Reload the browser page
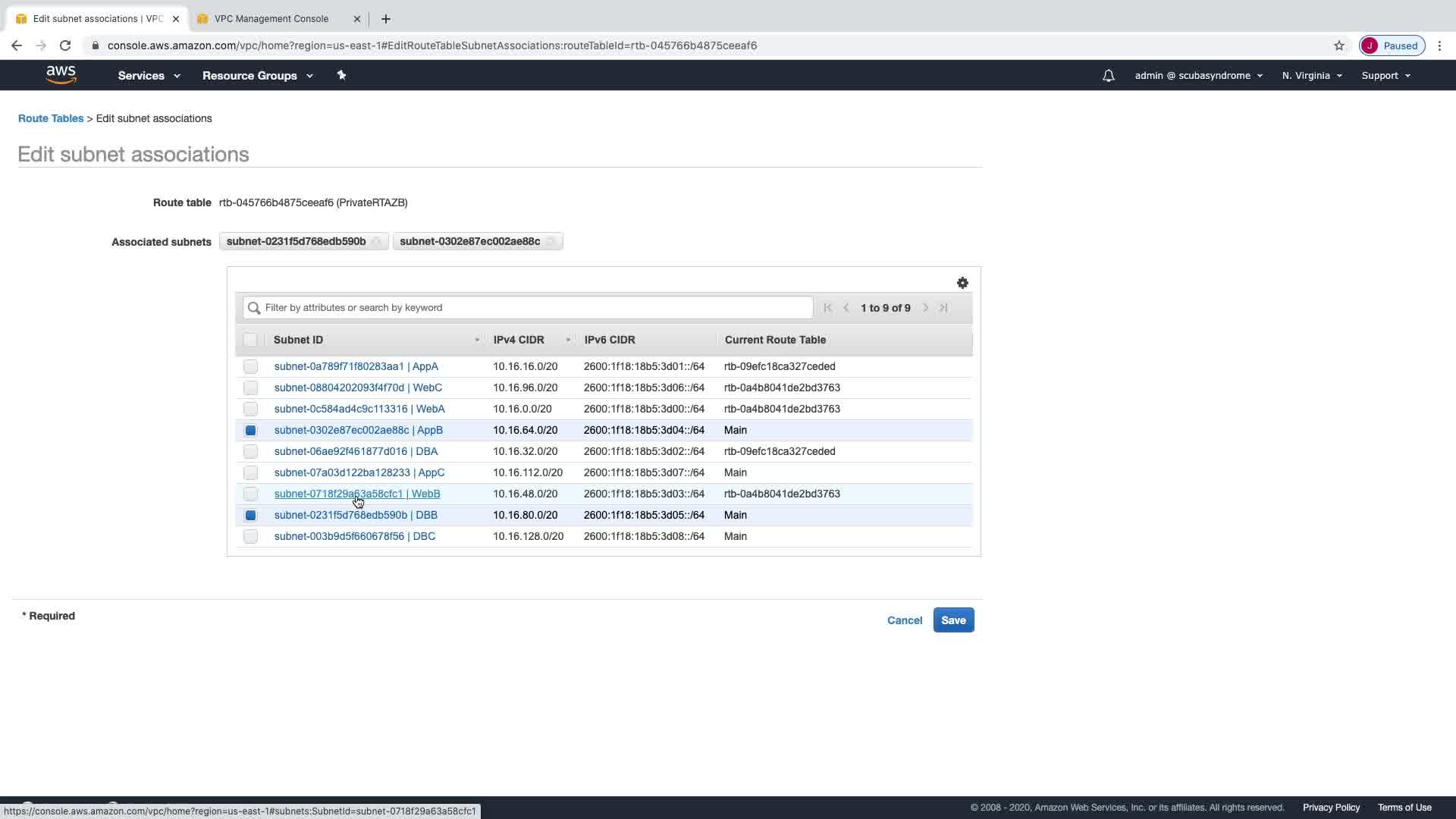This screenshot has width=1456, height=819. click(65, 45)
